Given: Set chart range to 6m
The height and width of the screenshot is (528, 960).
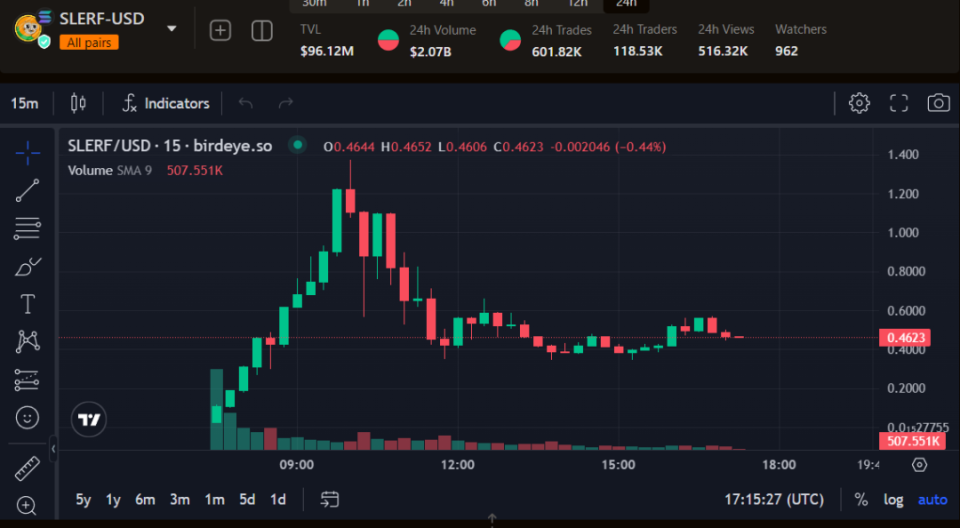Looking at the screenshot, I should (145, 500).
